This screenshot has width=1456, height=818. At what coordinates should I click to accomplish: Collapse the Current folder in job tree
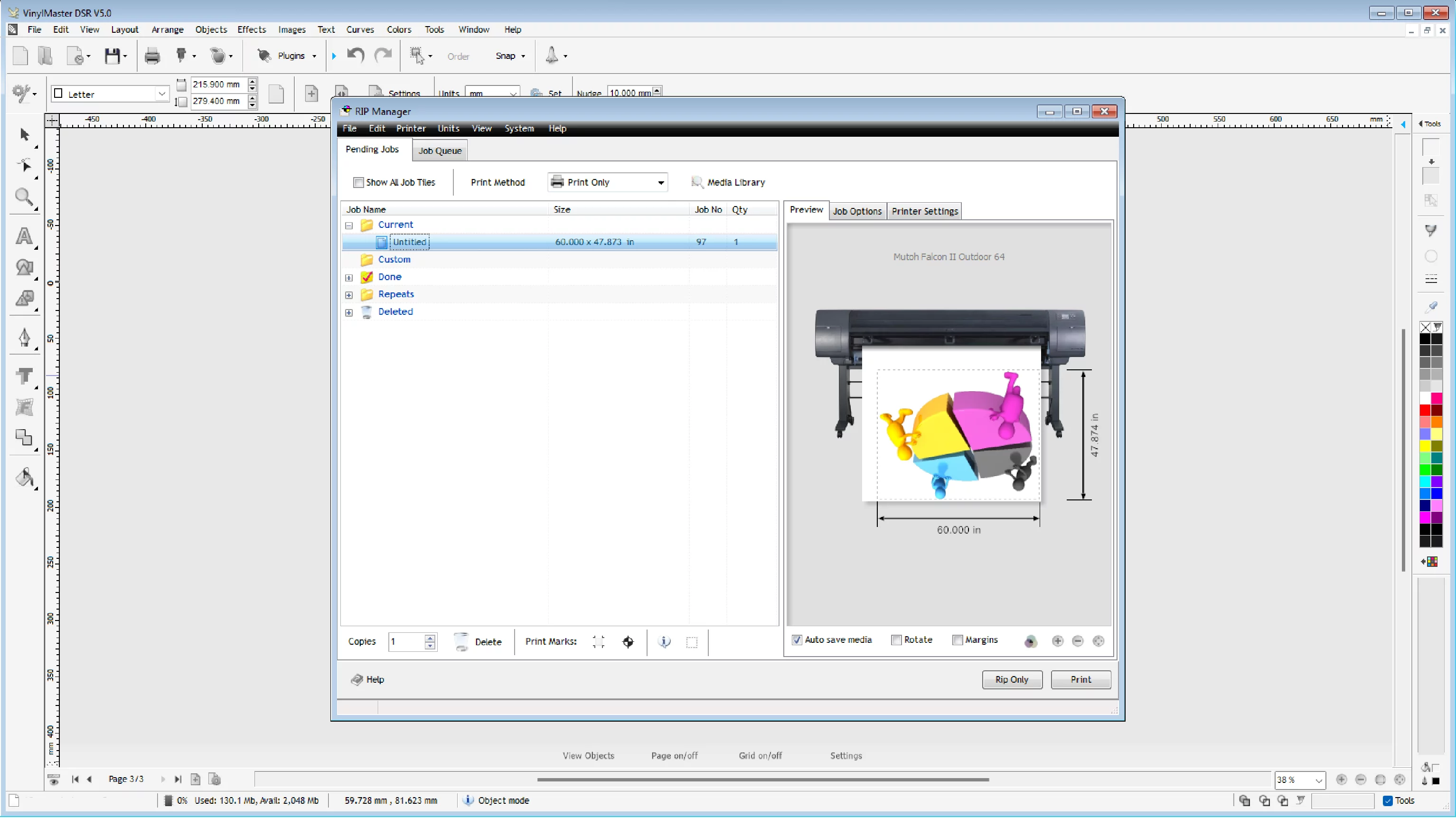point(349,226)
